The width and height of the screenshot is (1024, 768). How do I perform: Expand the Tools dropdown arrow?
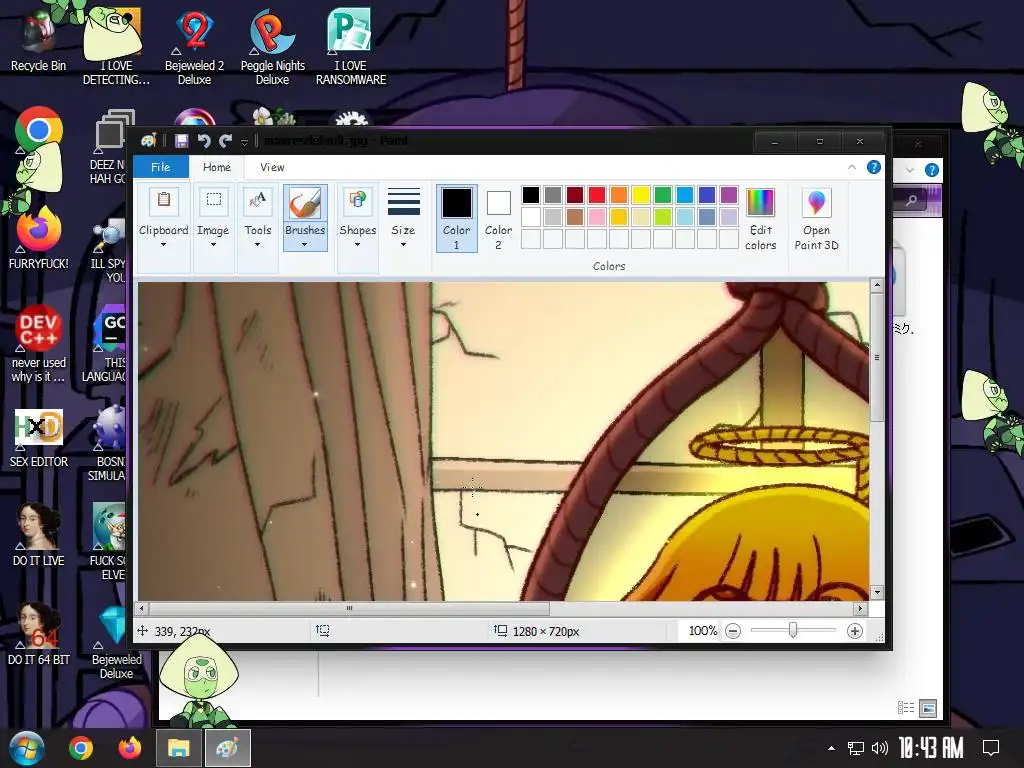(257, 244)
